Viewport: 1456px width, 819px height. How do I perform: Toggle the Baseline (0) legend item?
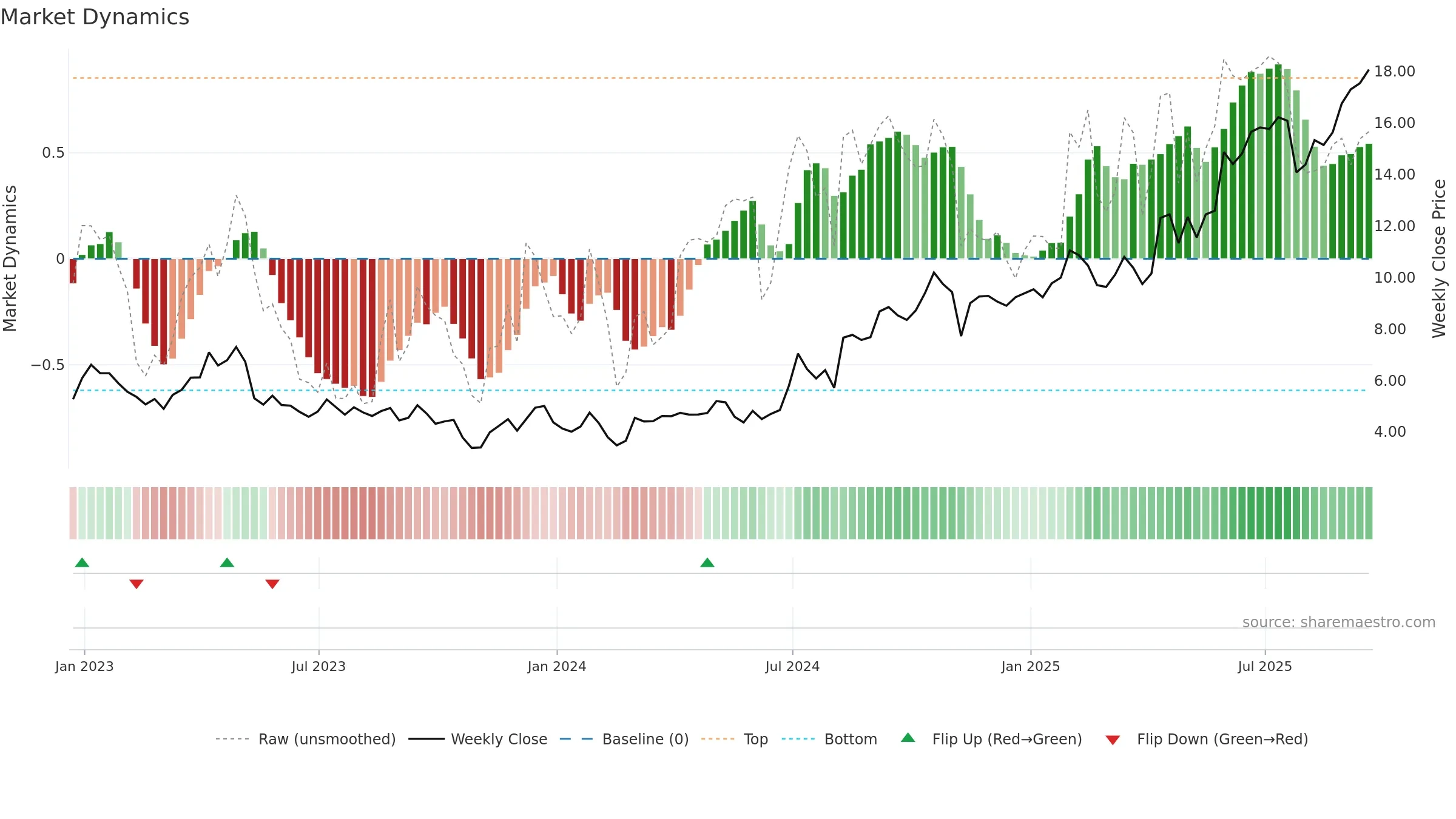point(624,739)
